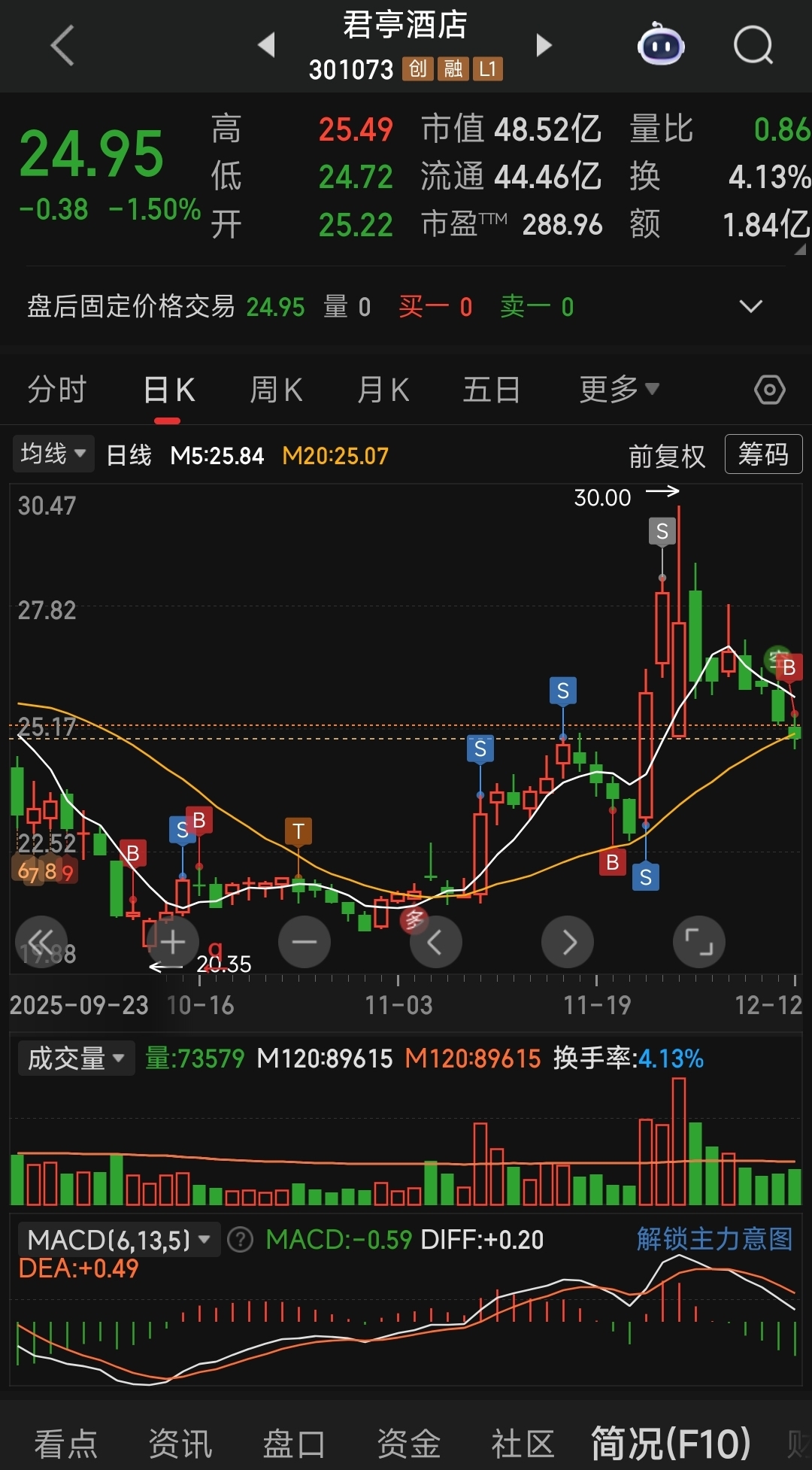The width and height of the screenshot is (812, 1470).
Task: Tap the 11-03 date axis label
Action: [398, 1005]
